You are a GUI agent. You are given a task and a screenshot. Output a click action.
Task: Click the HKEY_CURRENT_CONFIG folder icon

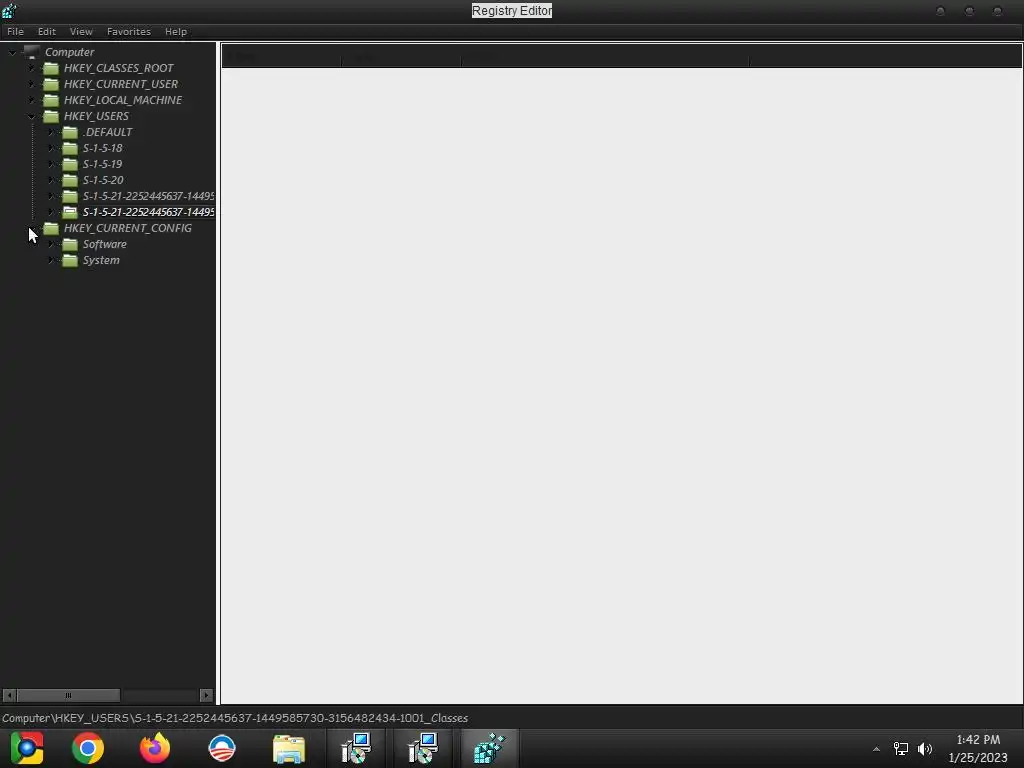(51, 228)
